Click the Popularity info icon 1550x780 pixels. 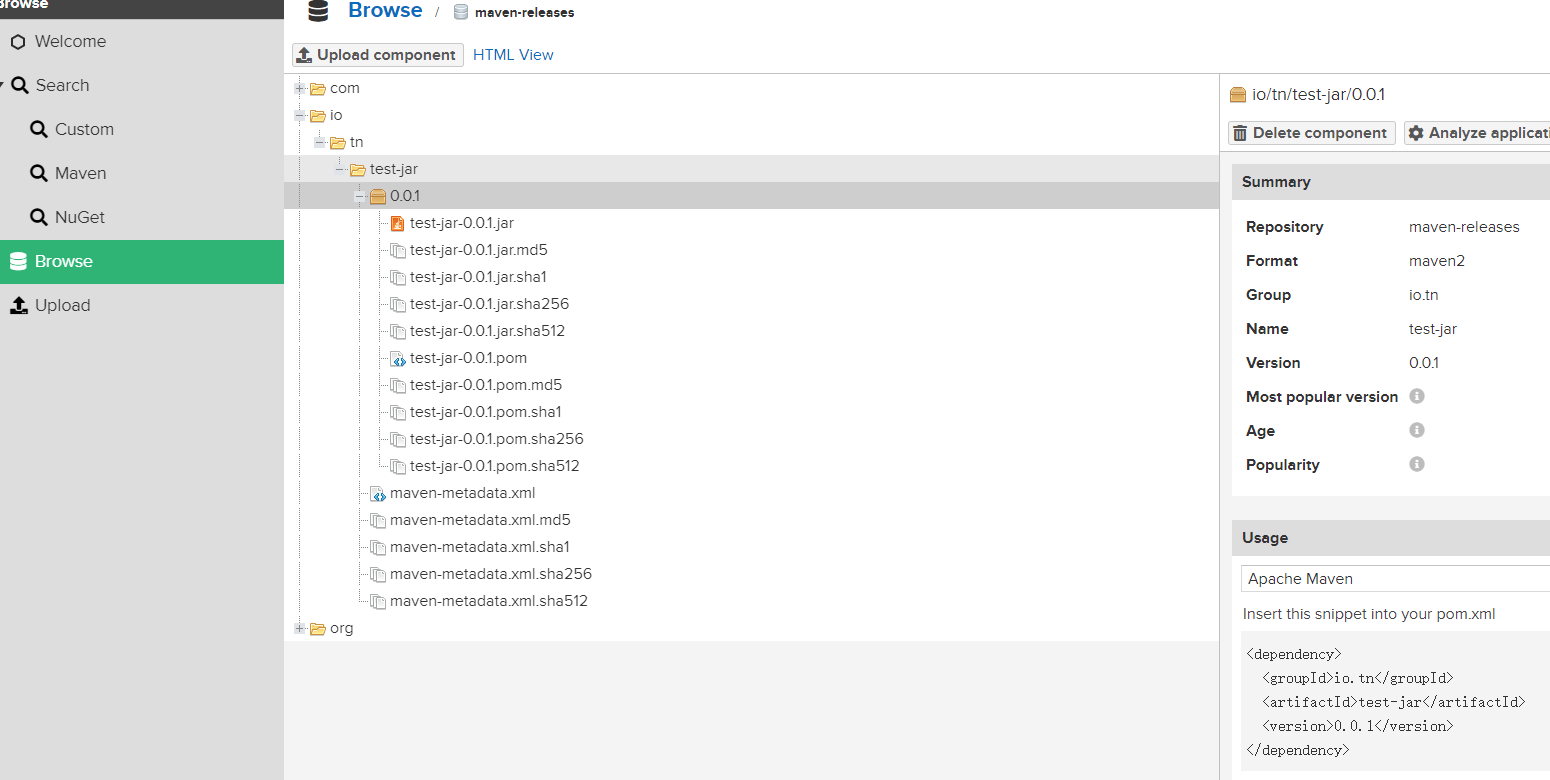1416,464
